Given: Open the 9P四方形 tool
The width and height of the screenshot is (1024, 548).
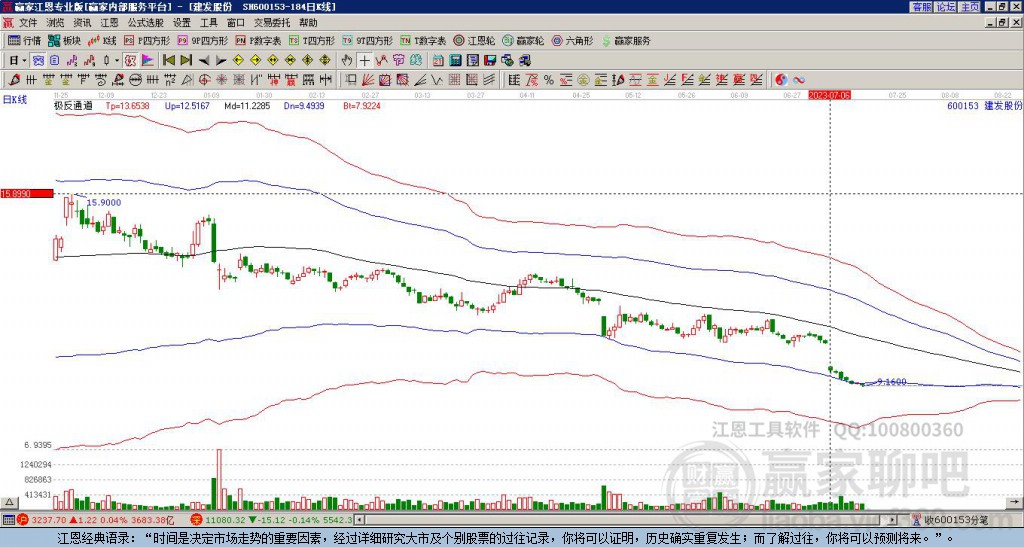Looking at the screenshot, I should coord(202,40).
